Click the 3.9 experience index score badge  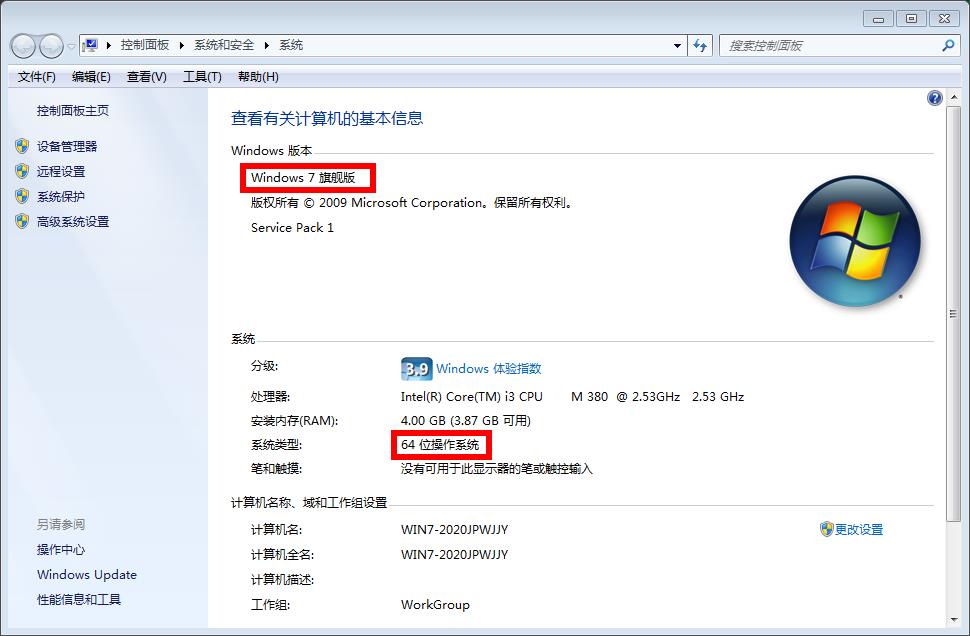(416, 369)
